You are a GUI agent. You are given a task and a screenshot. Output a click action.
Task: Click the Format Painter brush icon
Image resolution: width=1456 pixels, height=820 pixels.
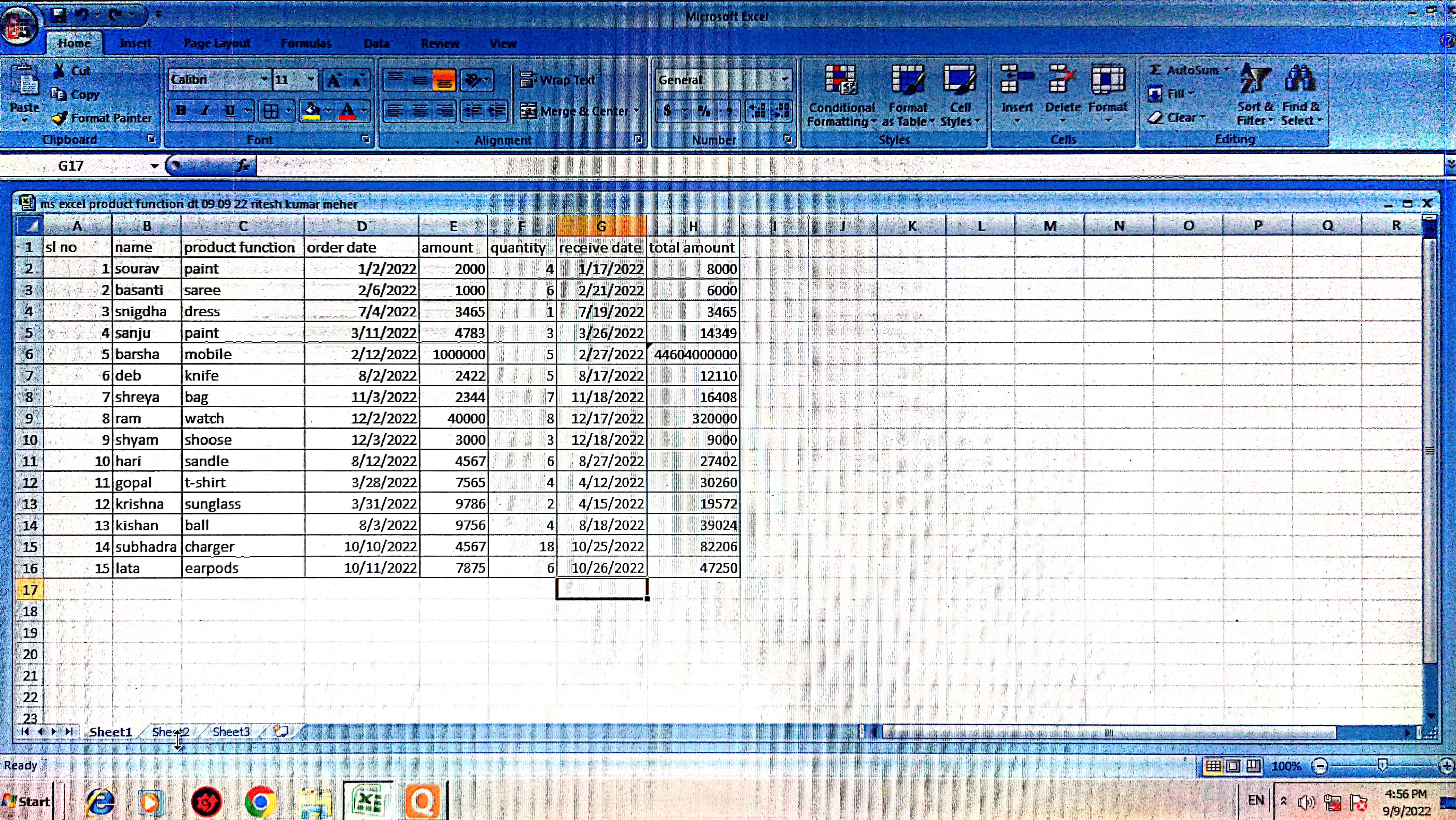(59, 118)
